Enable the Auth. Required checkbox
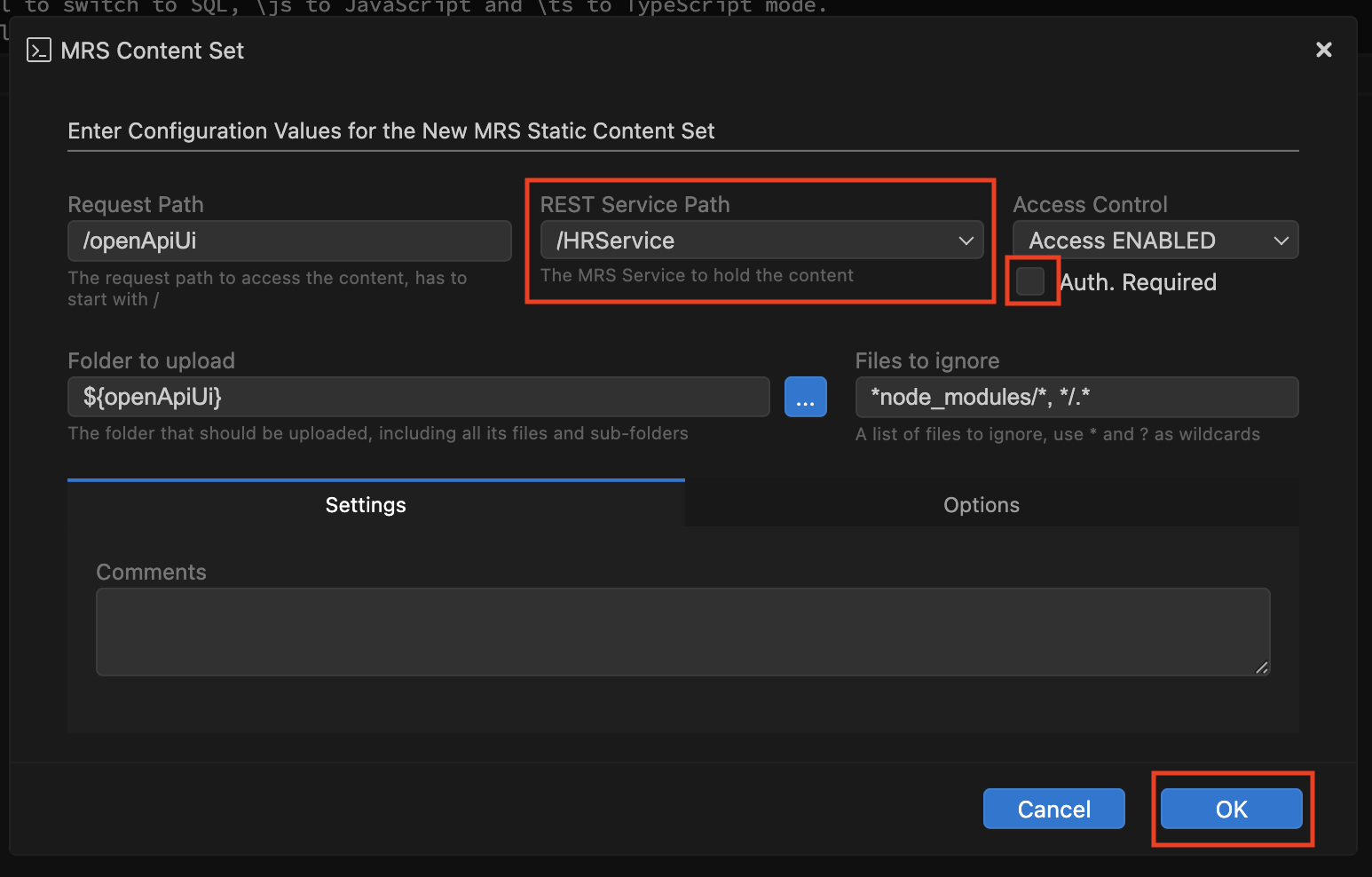This screenshot has height=877, width=1372. [1030, 281]
